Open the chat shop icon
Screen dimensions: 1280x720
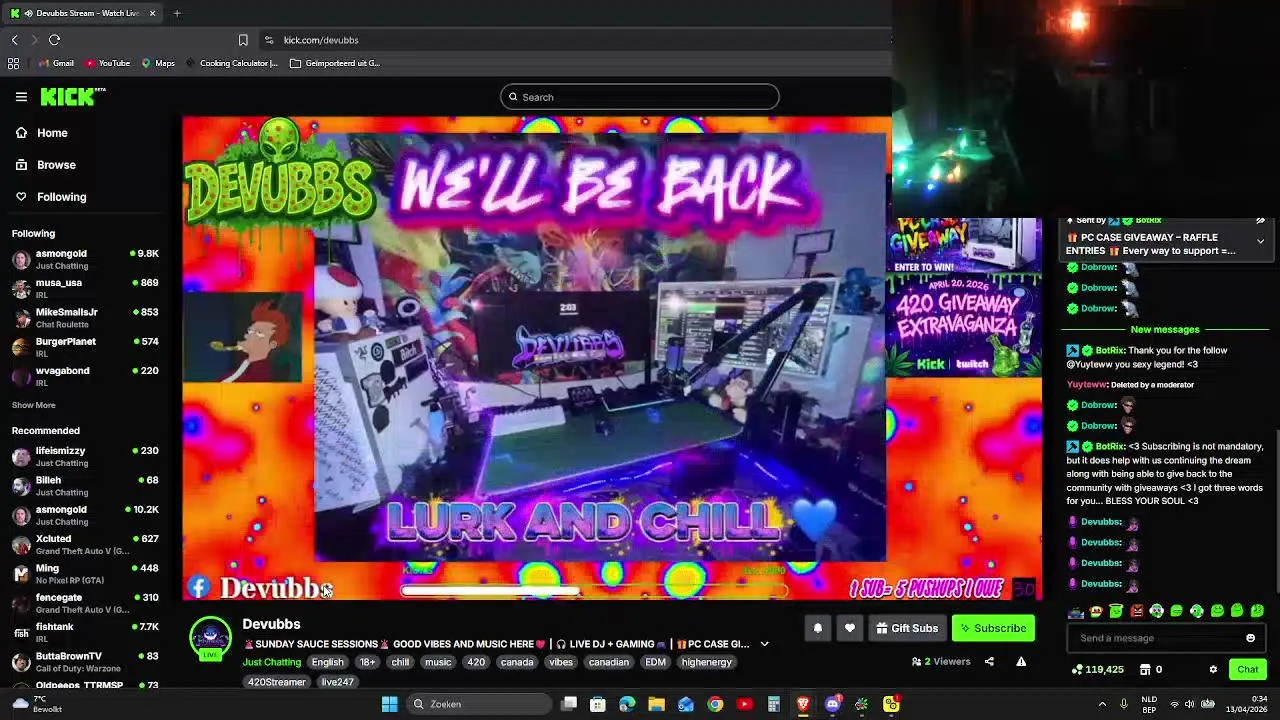coord(1143,669)
